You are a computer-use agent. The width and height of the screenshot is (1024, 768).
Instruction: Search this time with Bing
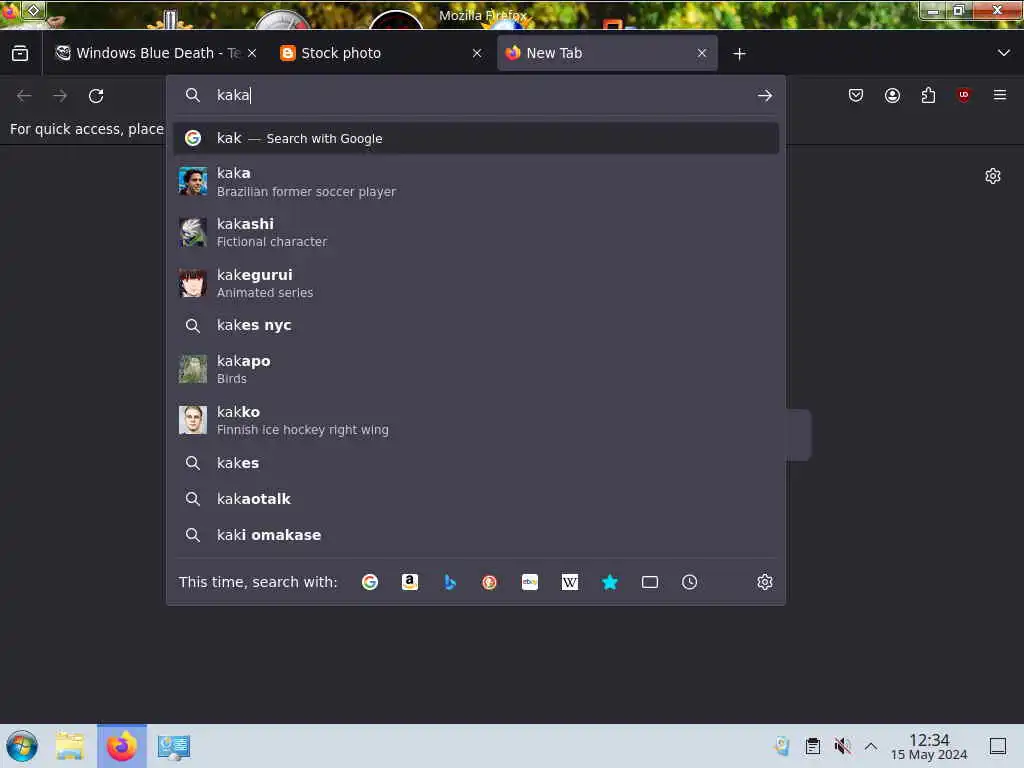pyautogui.click(x=449, y=582)
